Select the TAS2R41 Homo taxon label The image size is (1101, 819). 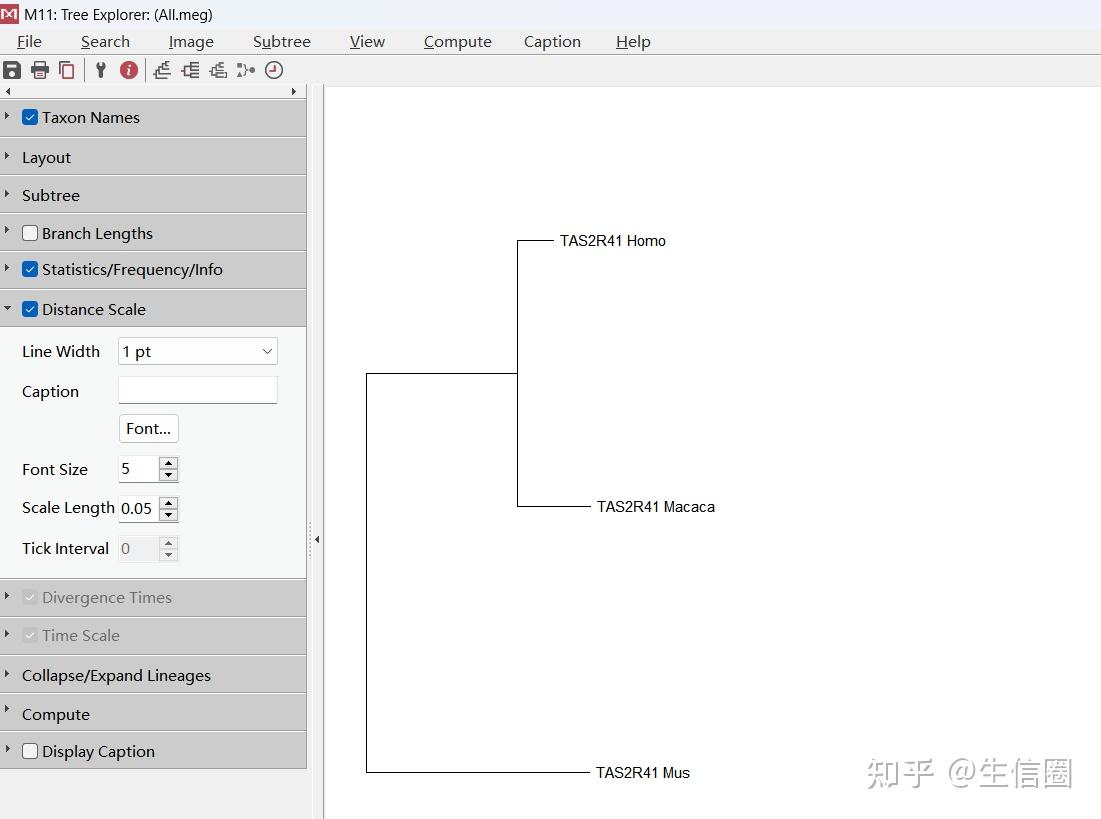click(612, 241)
